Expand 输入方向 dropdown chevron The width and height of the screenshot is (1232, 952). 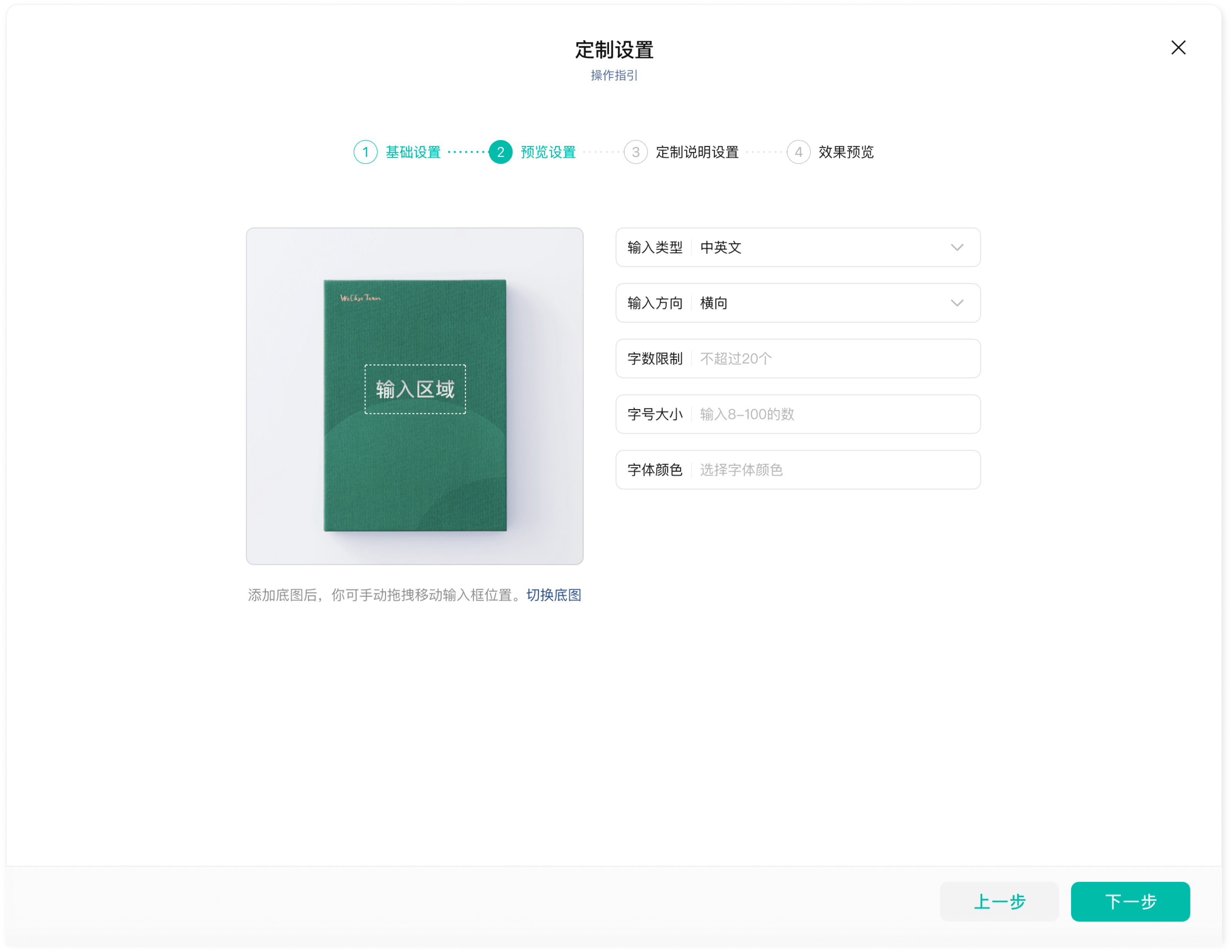[957, 303]
